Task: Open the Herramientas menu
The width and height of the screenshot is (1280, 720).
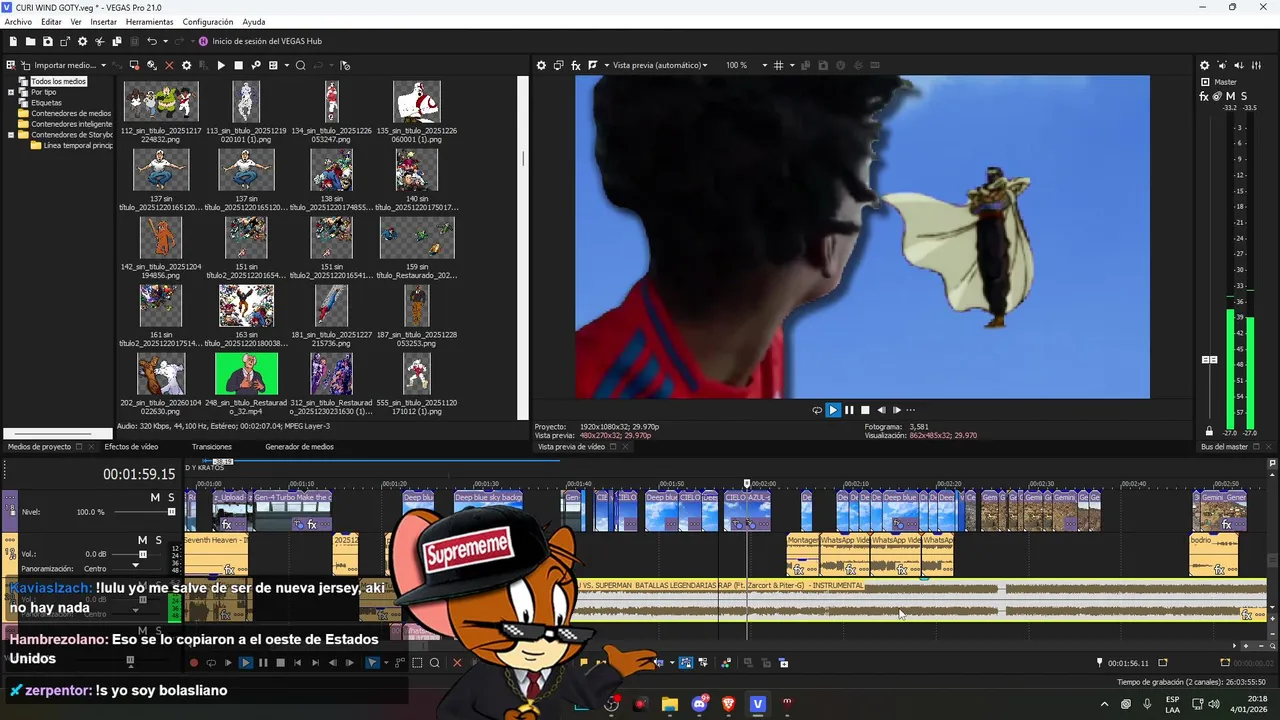Action: pyautogui.click(x=149, y=21)
